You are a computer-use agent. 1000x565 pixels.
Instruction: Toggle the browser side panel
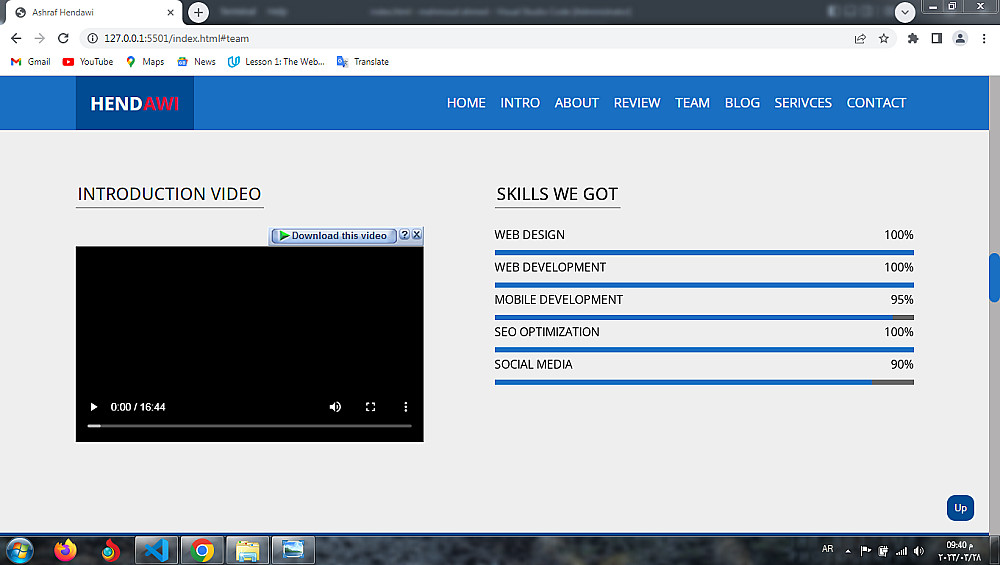(936, 38)
